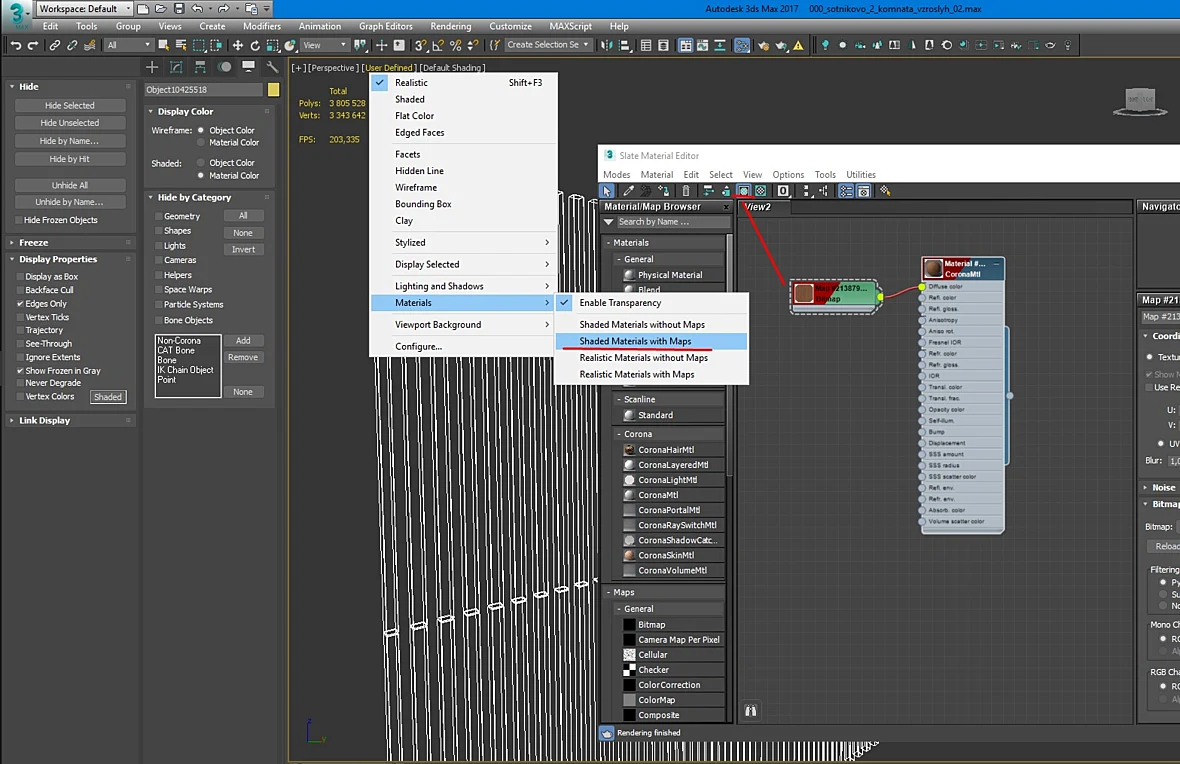The height and width of the screenshot is (764, 1180).
Task: Click the Unhide All button
Action: pos(69,185)
